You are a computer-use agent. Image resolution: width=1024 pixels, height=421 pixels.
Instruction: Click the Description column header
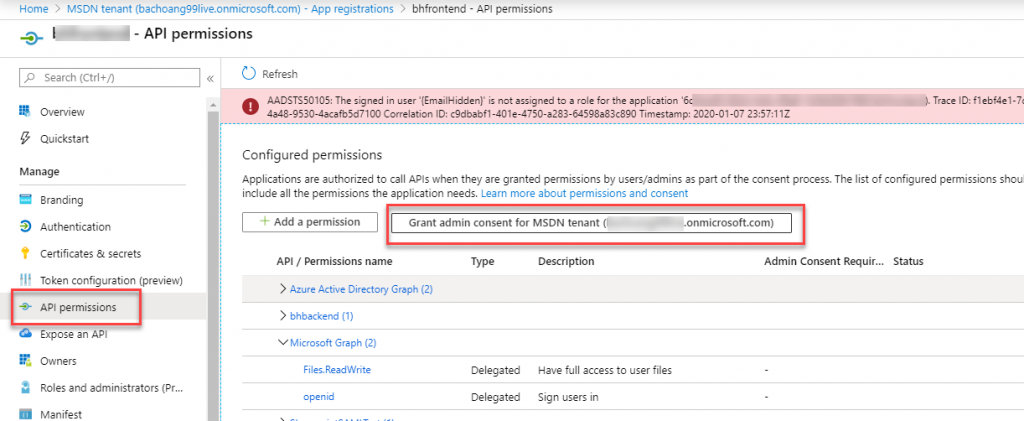coord(566,261)
